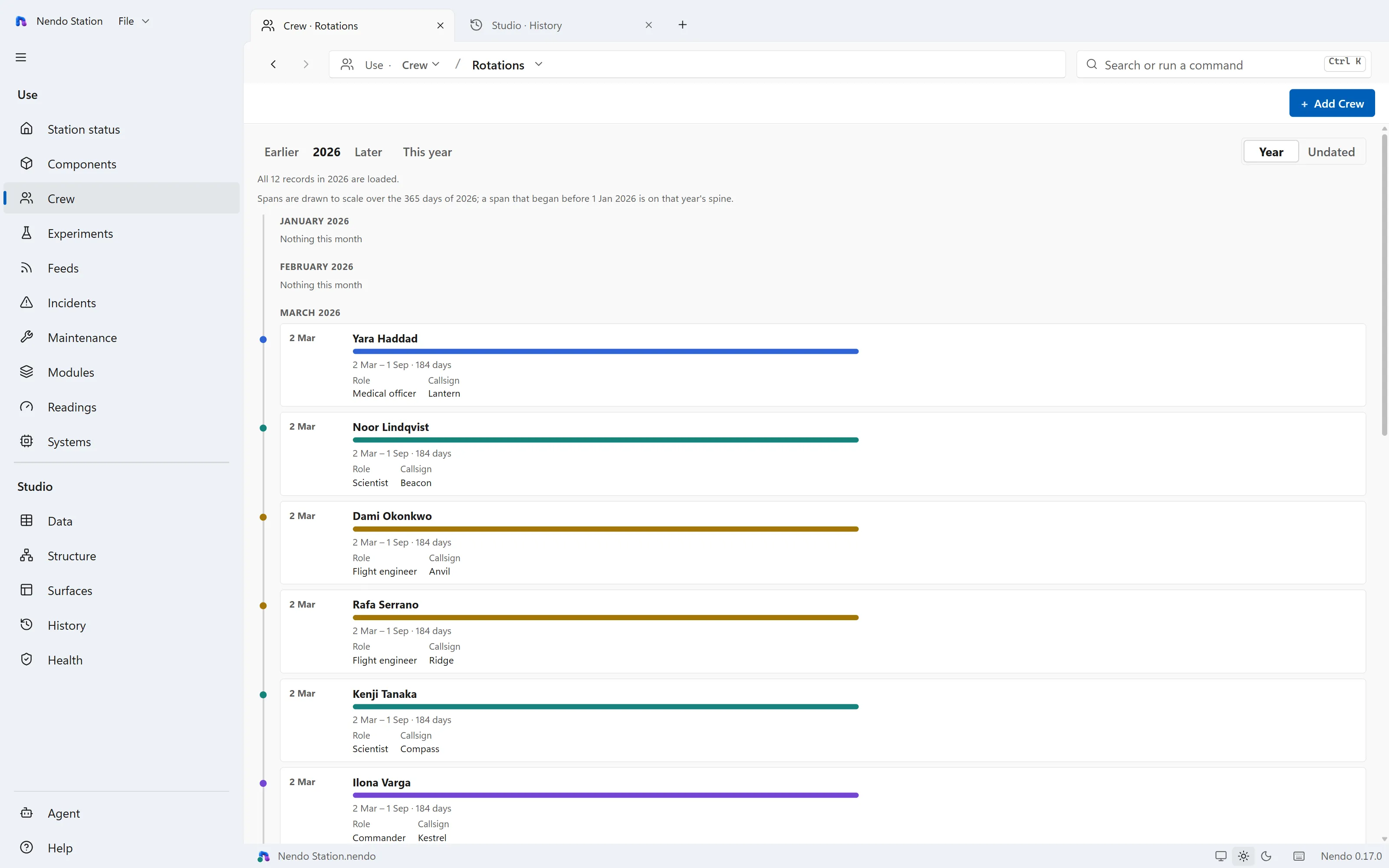Open the Help section

(122, 847)
